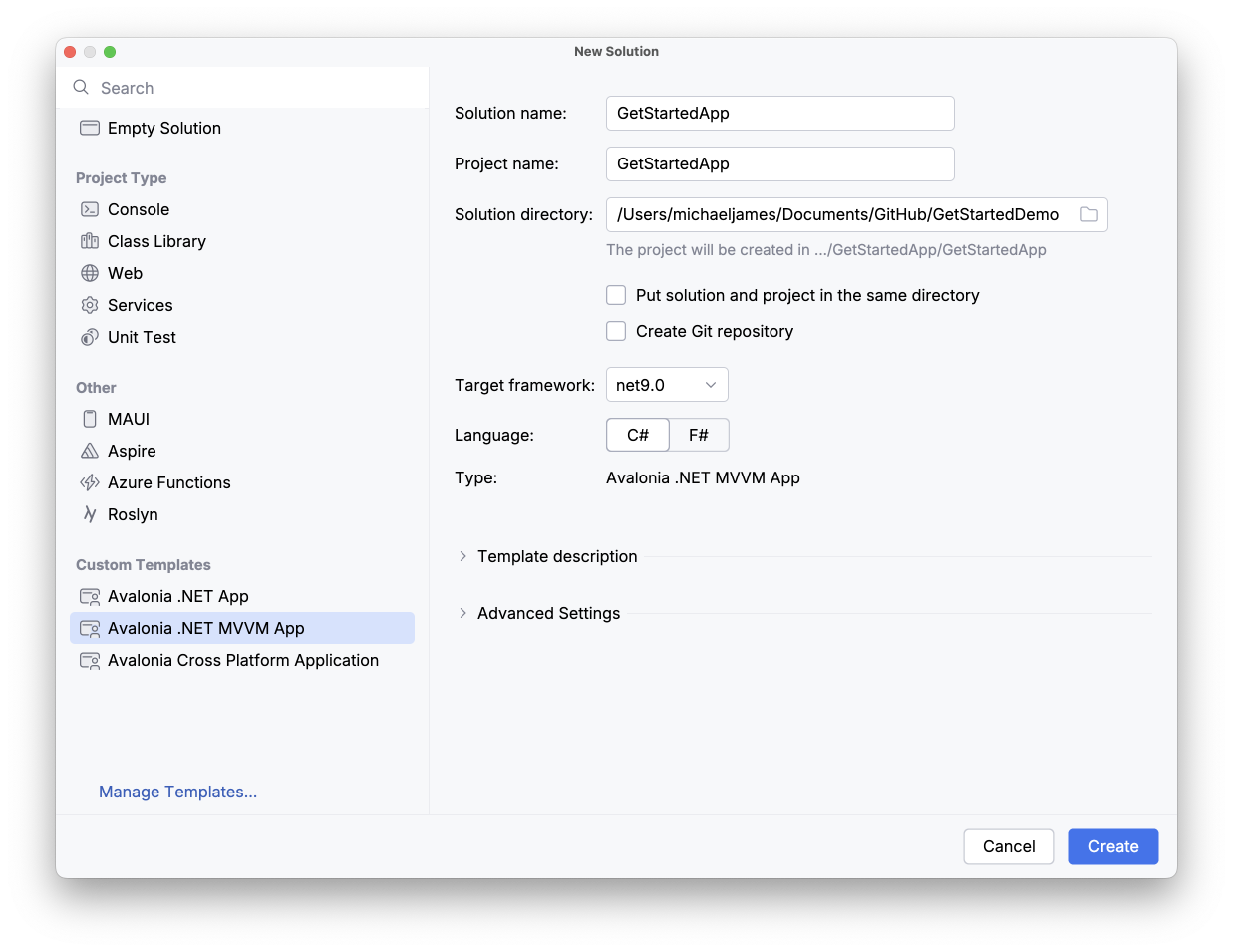The image size is (1233, 952).
Task: Click the Create button
Action: (1112, 846)
